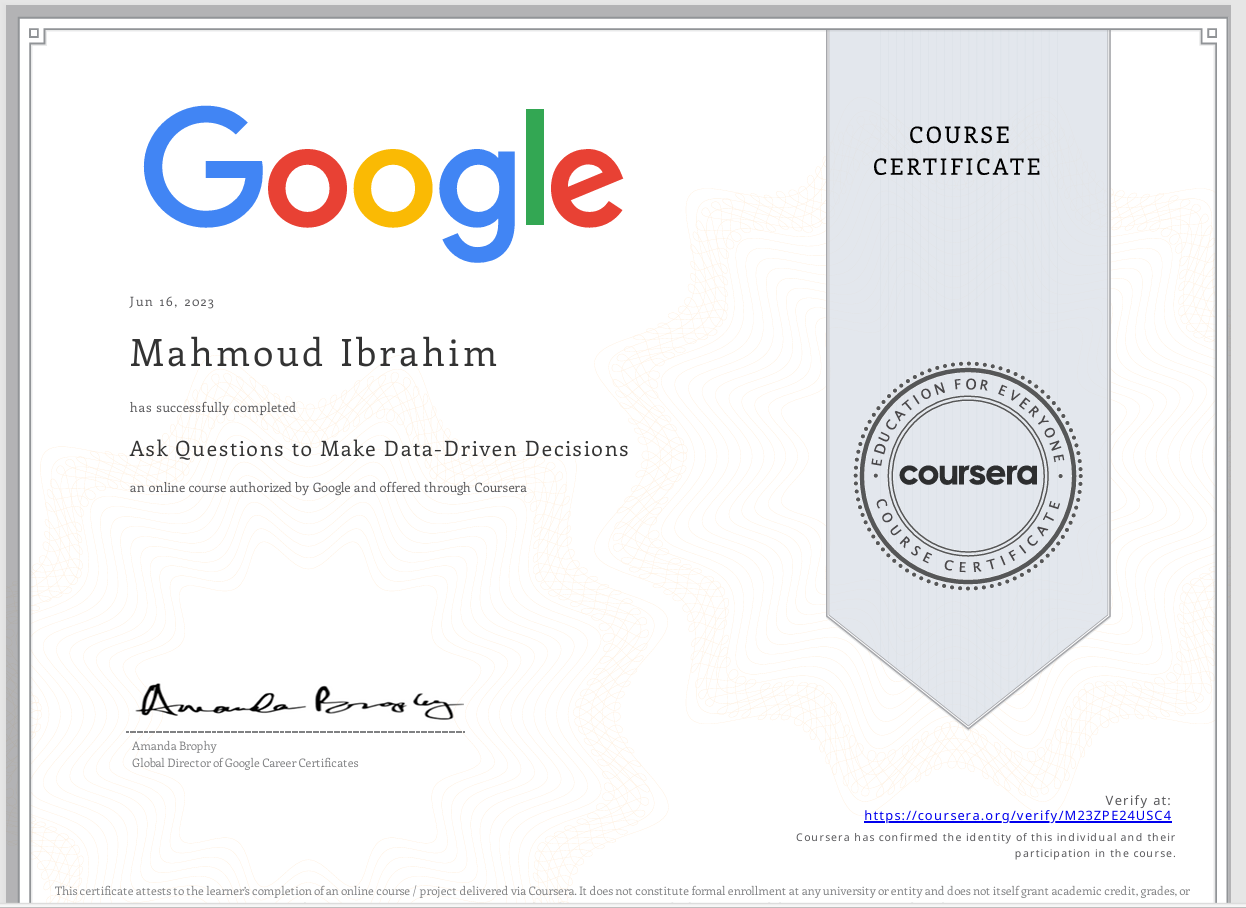Screen dimensions: 1246x908
Task: Click the Google logo
Action: click(383, 185)
